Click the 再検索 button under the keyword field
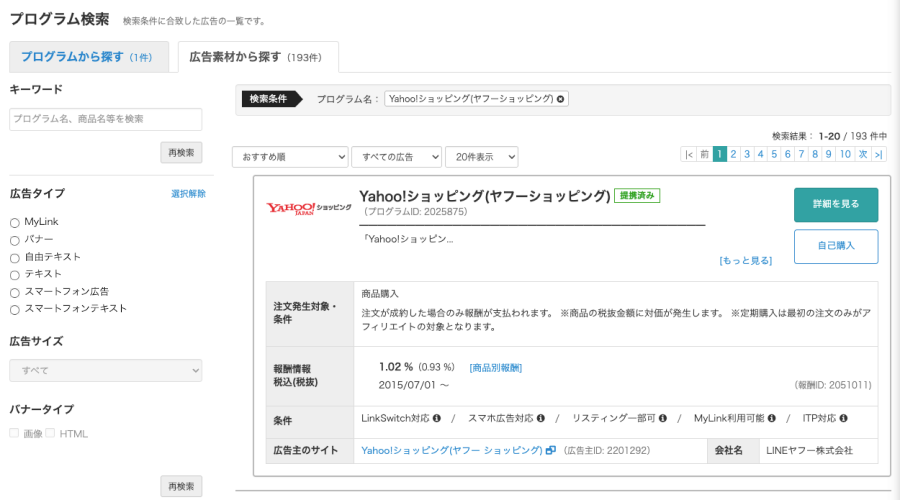 point(181,153)
